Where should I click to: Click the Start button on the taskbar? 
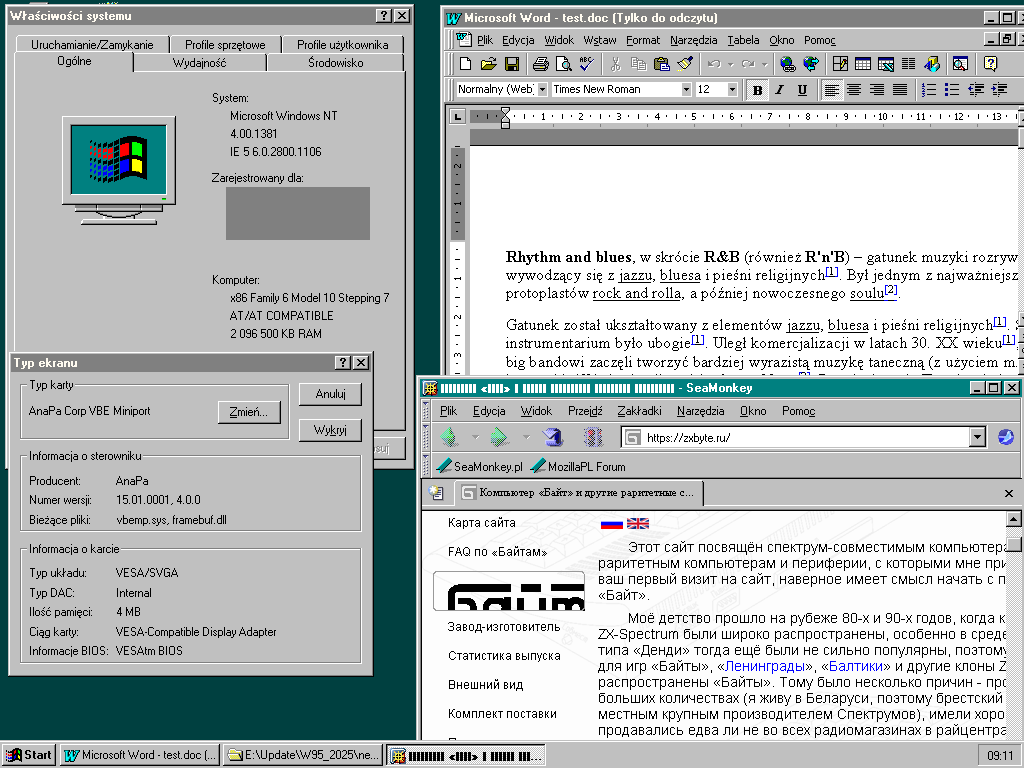tap(29, 755)
